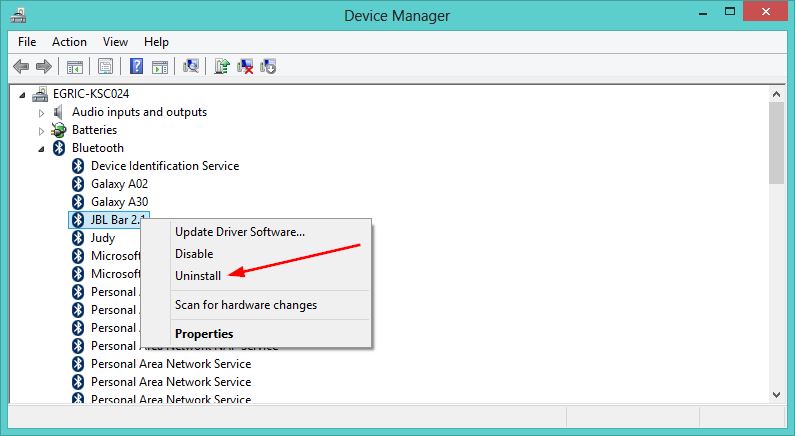Click the Uninstall device toolbar icon (red X)
This screenshot has width=795, height=436.
coord(244,67)
